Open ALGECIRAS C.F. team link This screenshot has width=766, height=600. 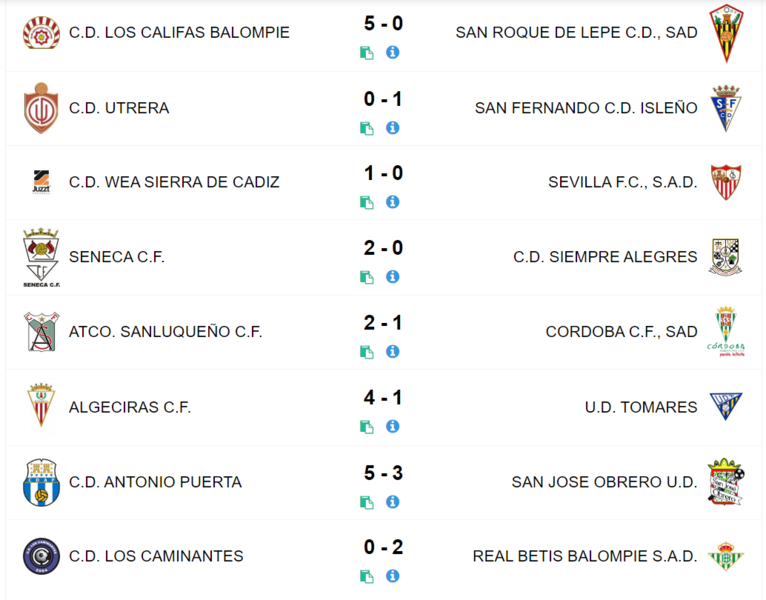pos(130,407)
